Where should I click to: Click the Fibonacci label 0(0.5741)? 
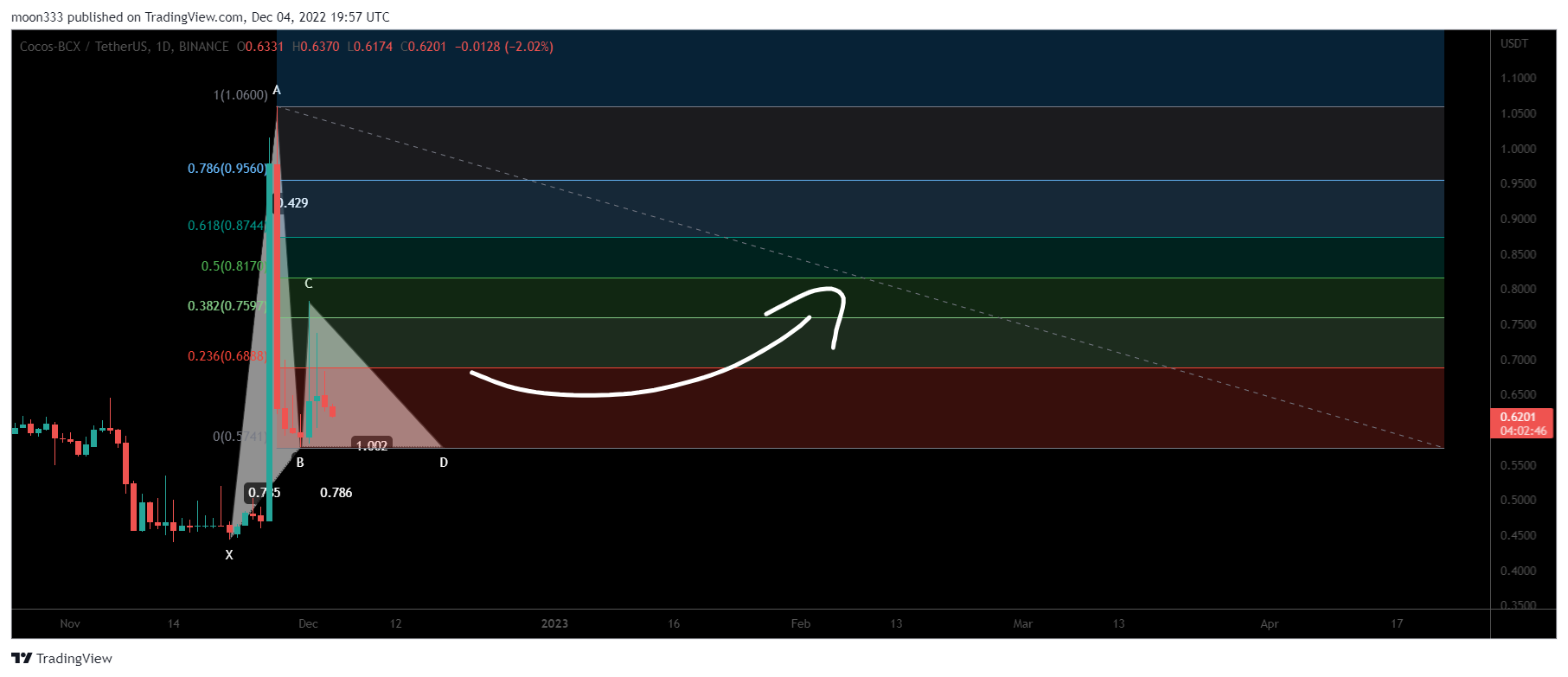(240, 437)
